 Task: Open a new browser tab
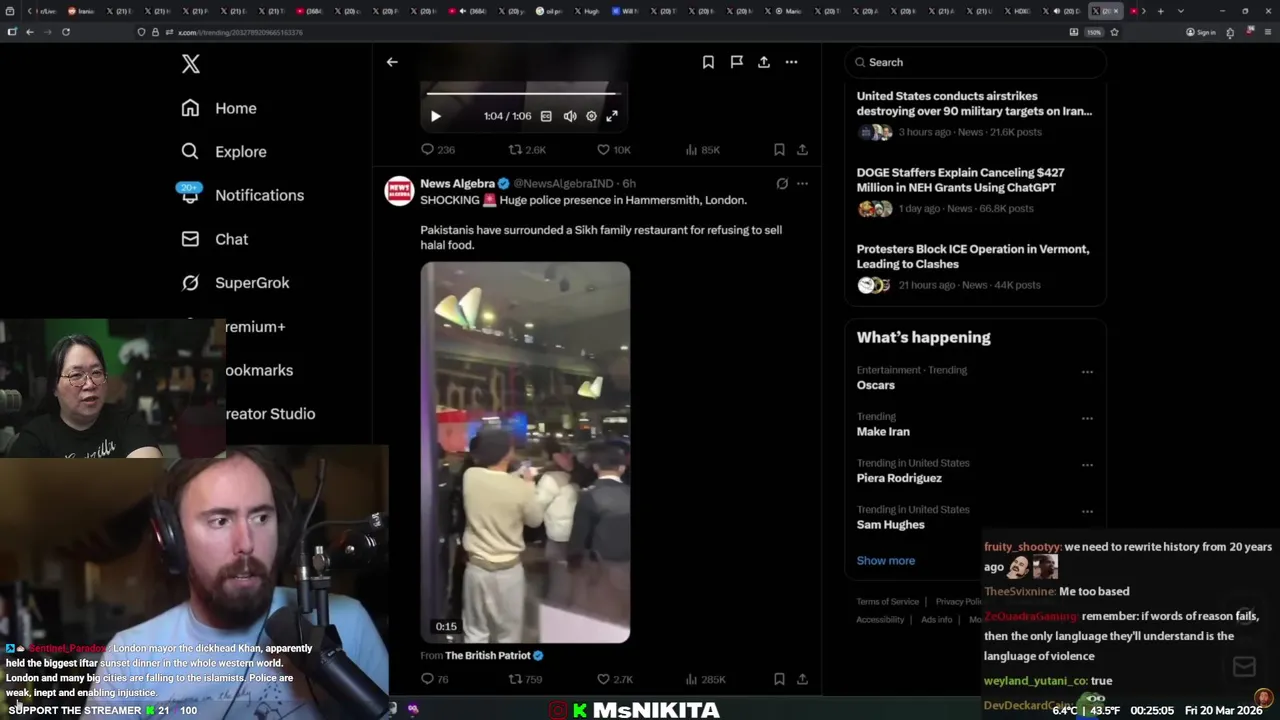pos(1160,11)
